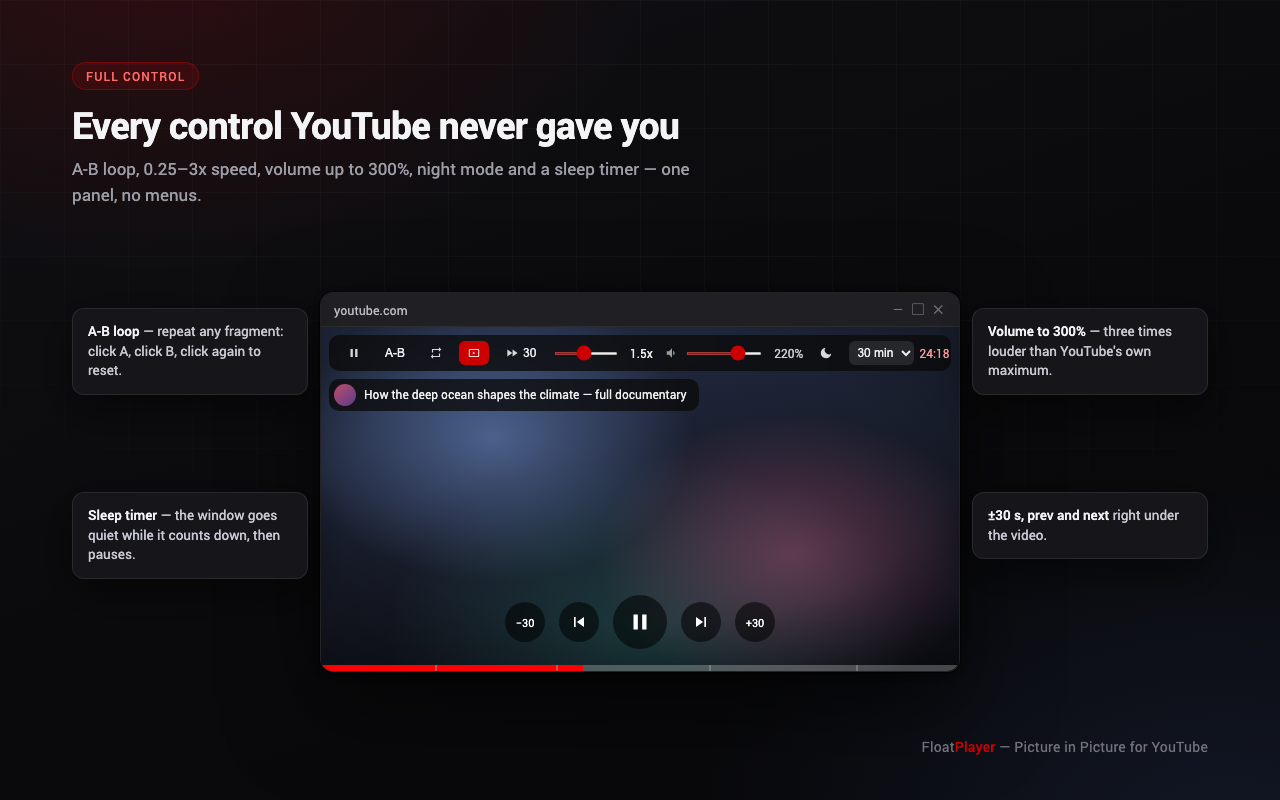Screen dimensions: 1280x800
Task: Go to the previous video
Action: (x=579, y=622)
